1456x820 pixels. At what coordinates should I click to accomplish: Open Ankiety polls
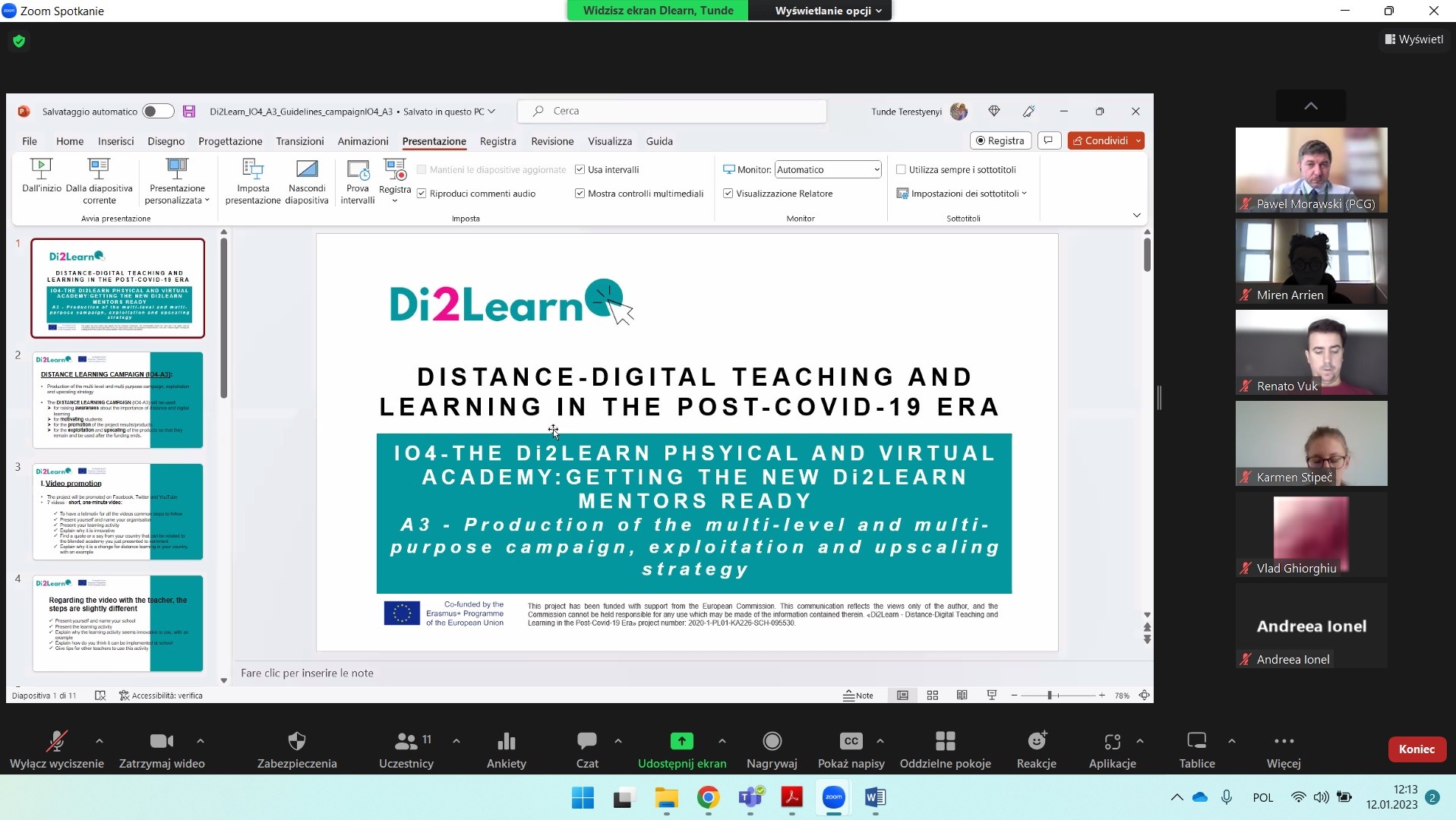click(506, 749)
